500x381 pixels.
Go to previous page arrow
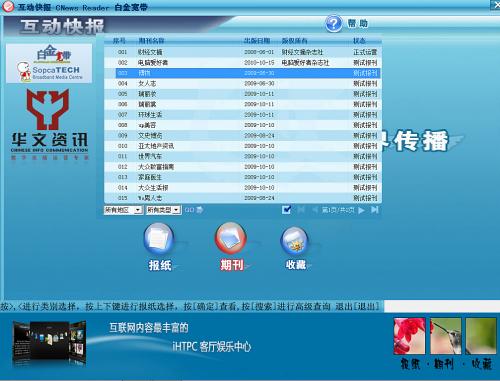(314, 210)
